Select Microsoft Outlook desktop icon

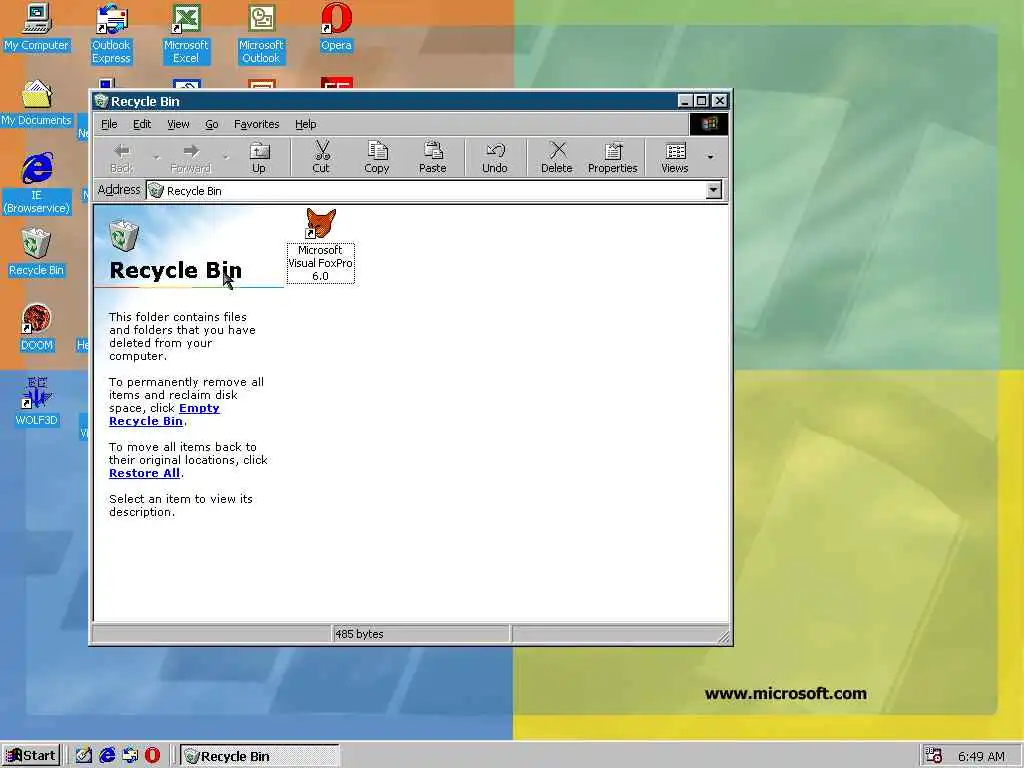(261, 33)
